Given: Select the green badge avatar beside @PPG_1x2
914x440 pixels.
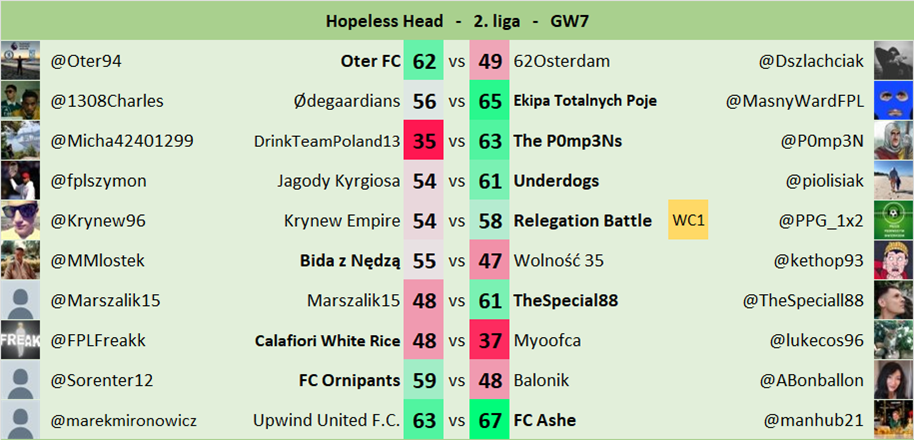Looking at the screenshot, I should point(893,220).
